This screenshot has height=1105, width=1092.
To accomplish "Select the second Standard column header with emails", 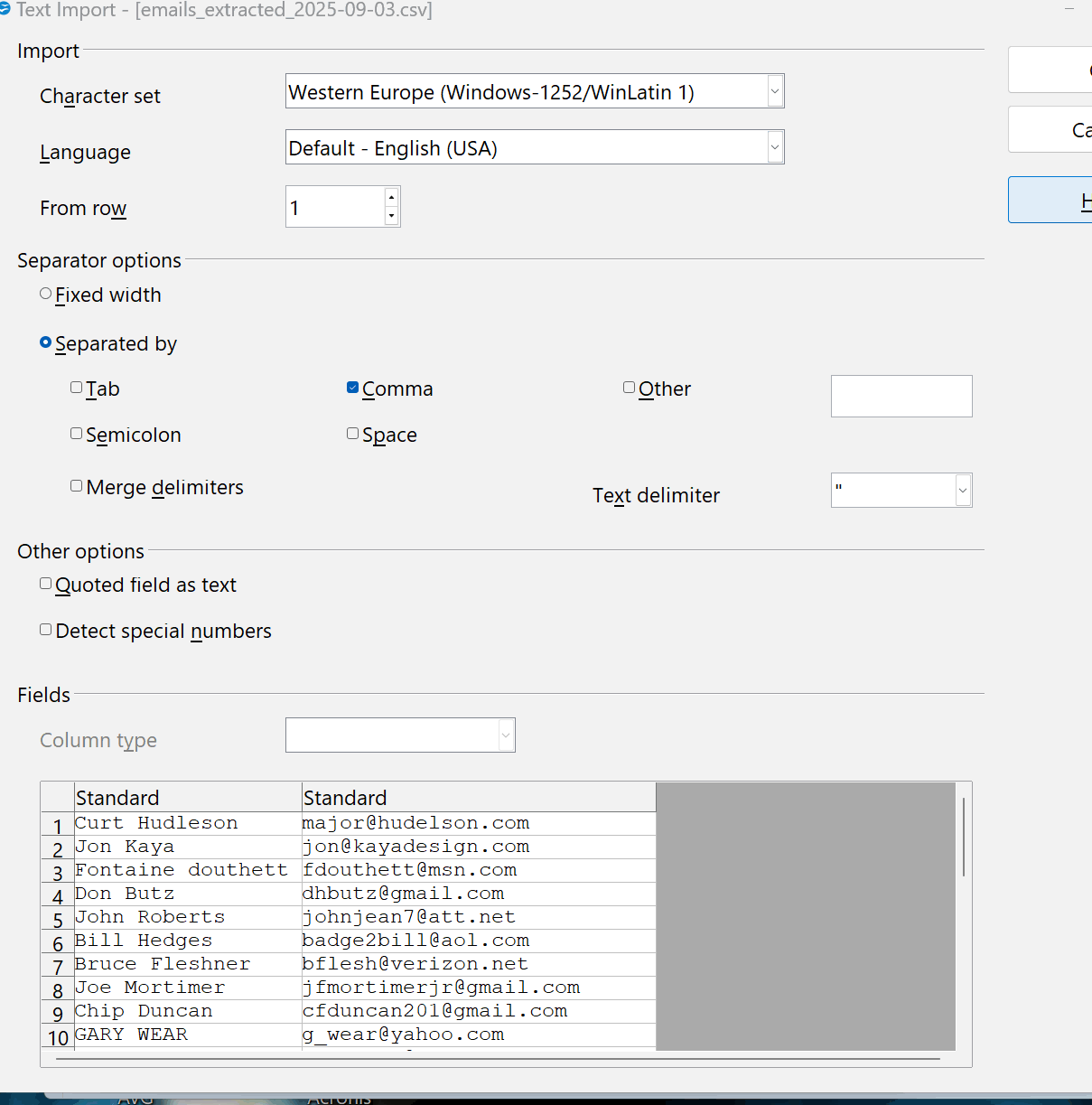I will click(478, 798).
